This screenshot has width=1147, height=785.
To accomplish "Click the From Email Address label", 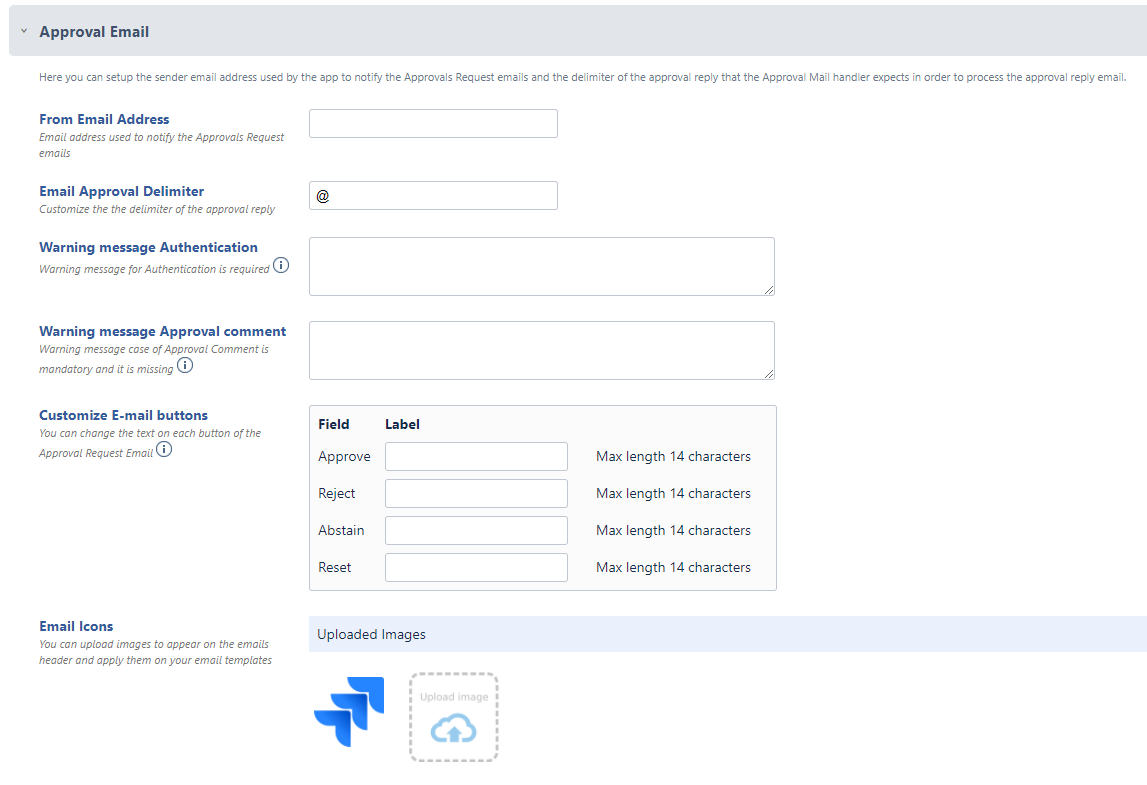I will (104, 119).
